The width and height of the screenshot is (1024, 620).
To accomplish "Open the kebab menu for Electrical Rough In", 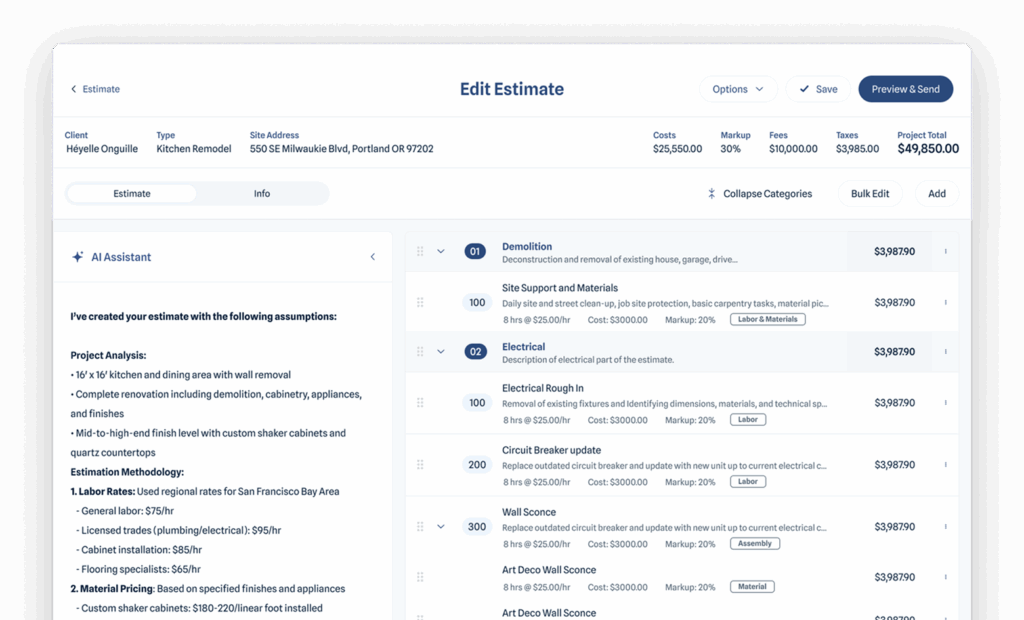I will coord(945,403).
